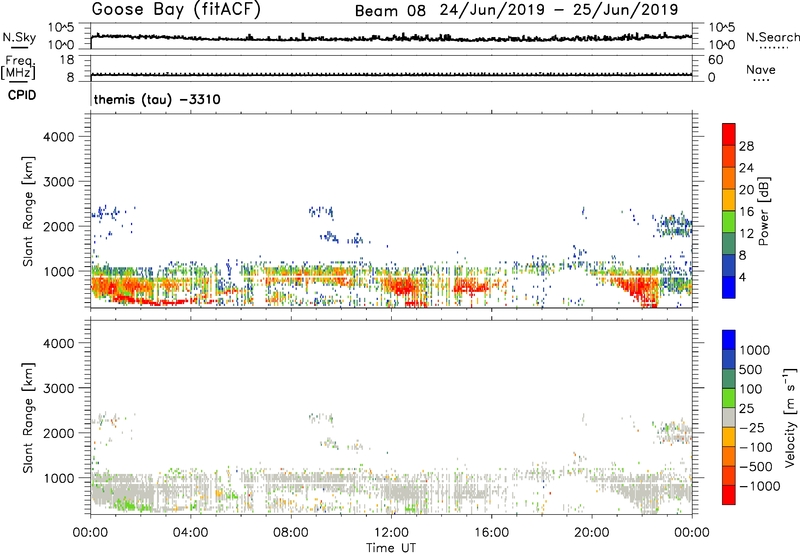Click the date range "24/Jun/2019 - 25/Jun/2019"
Image resolution: width=800 pixels, height=554 pixels.
point(559,10)
